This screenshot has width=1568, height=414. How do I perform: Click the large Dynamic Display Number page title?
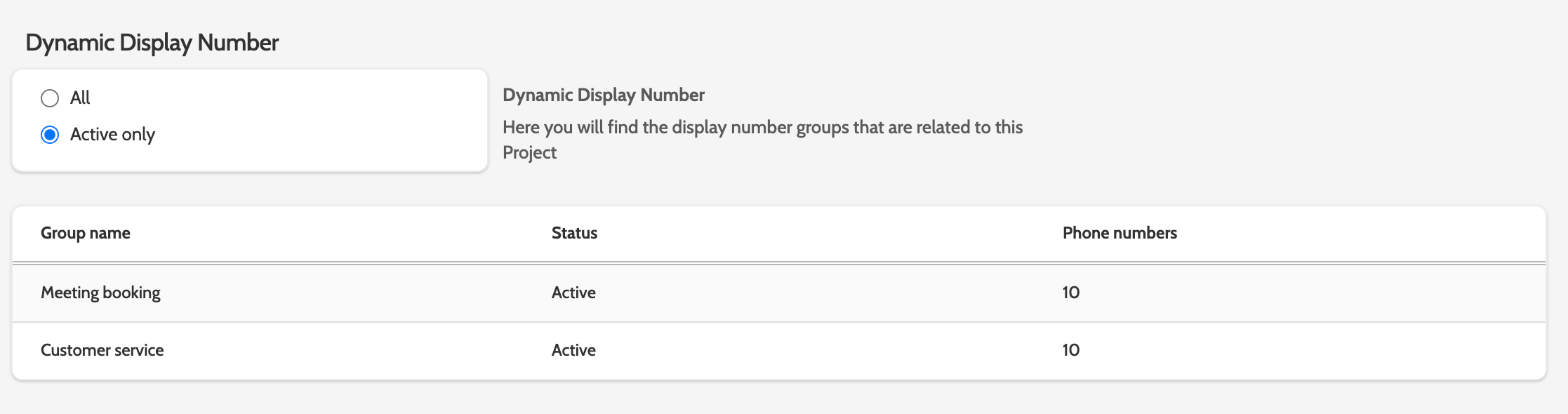(x=152, y=43)
